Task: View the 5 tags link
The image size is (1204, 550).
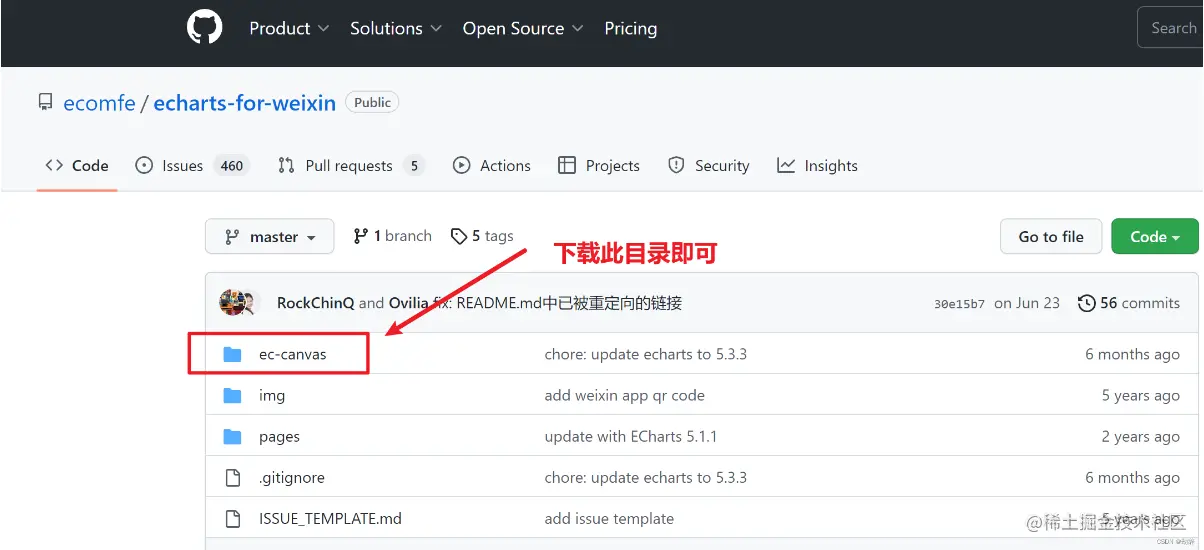Action: pos(482,236)
